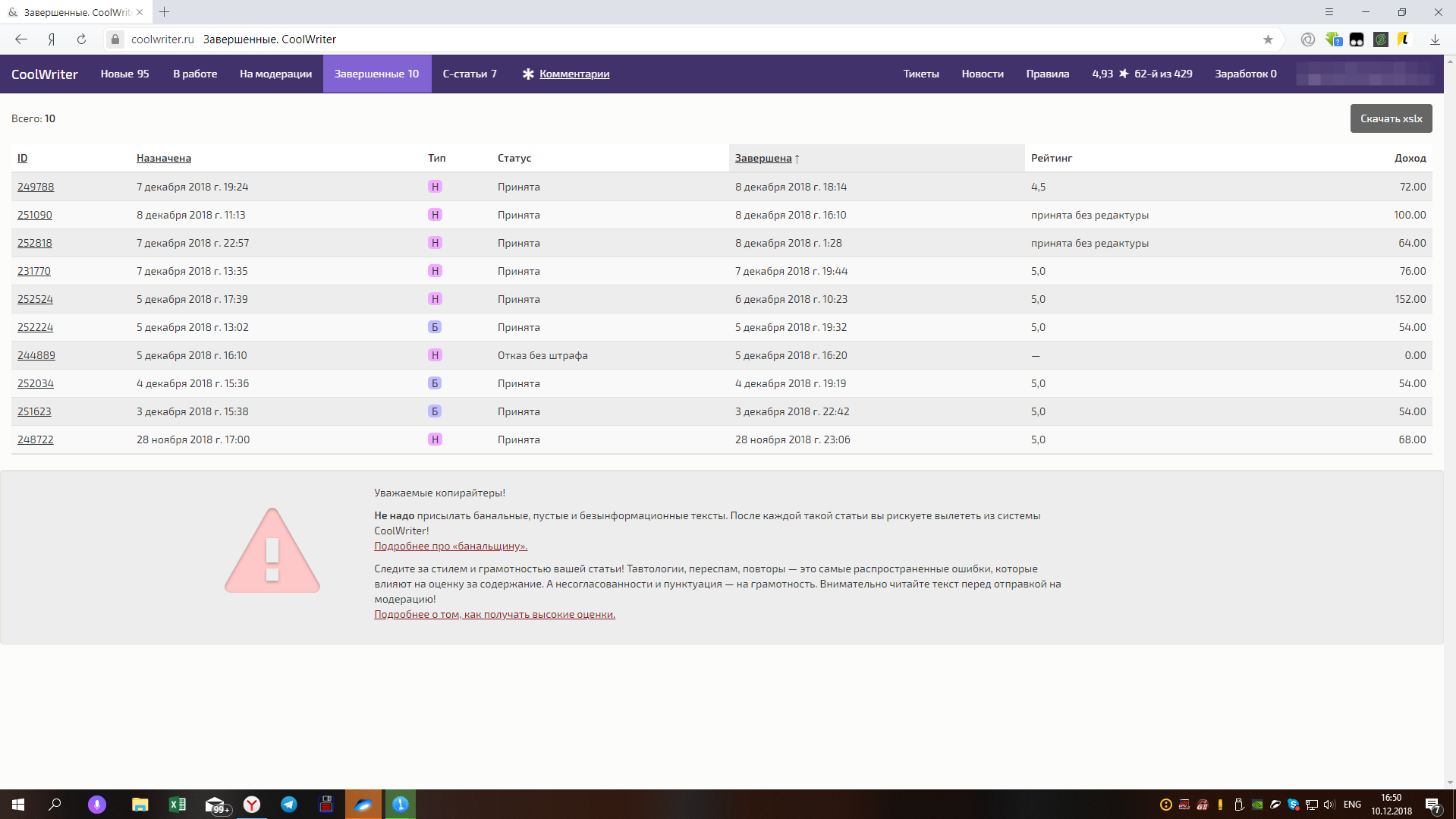Sort table by Завершена column
Viewport: 1456px width, 819px height.
coord(763,158)
